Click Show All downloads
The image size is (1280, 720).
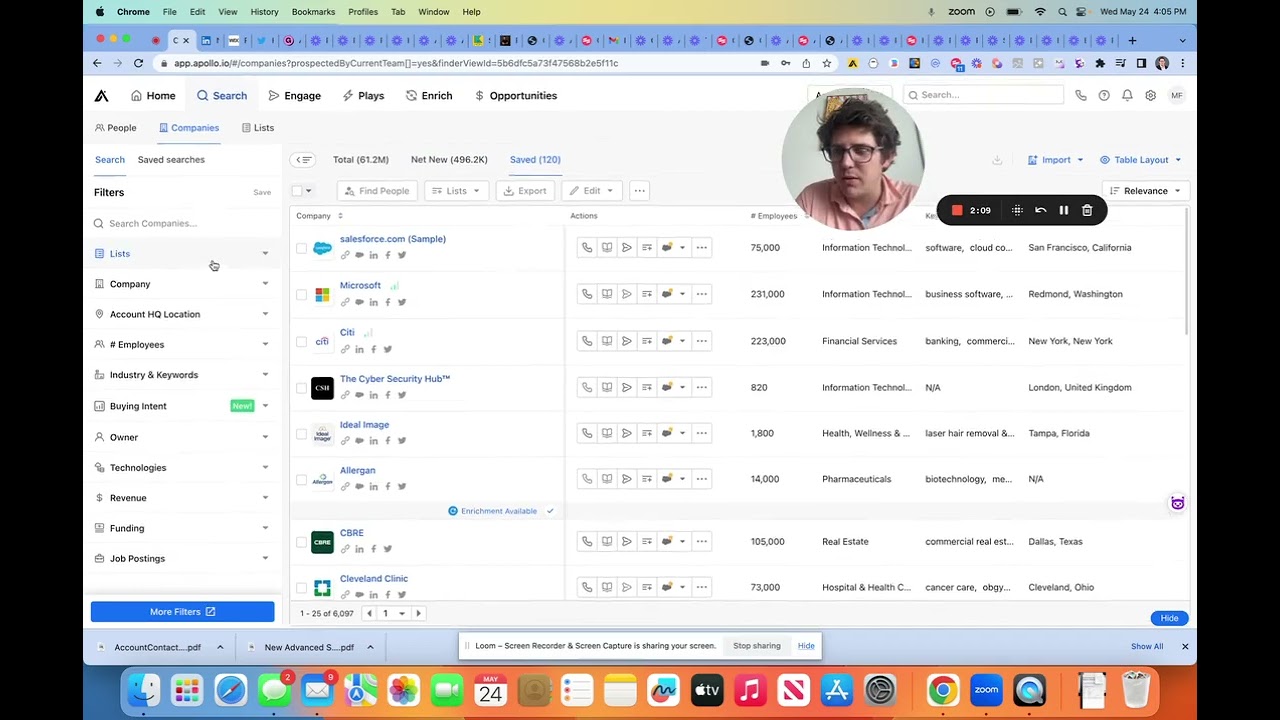1147,647
